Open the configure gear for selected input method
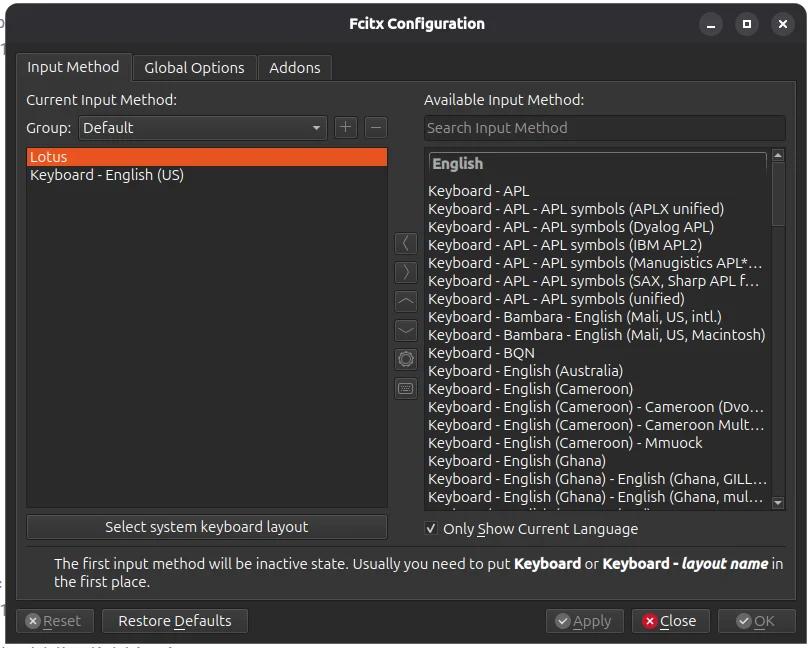Screen dimensions: 810x648 (406, 359)
